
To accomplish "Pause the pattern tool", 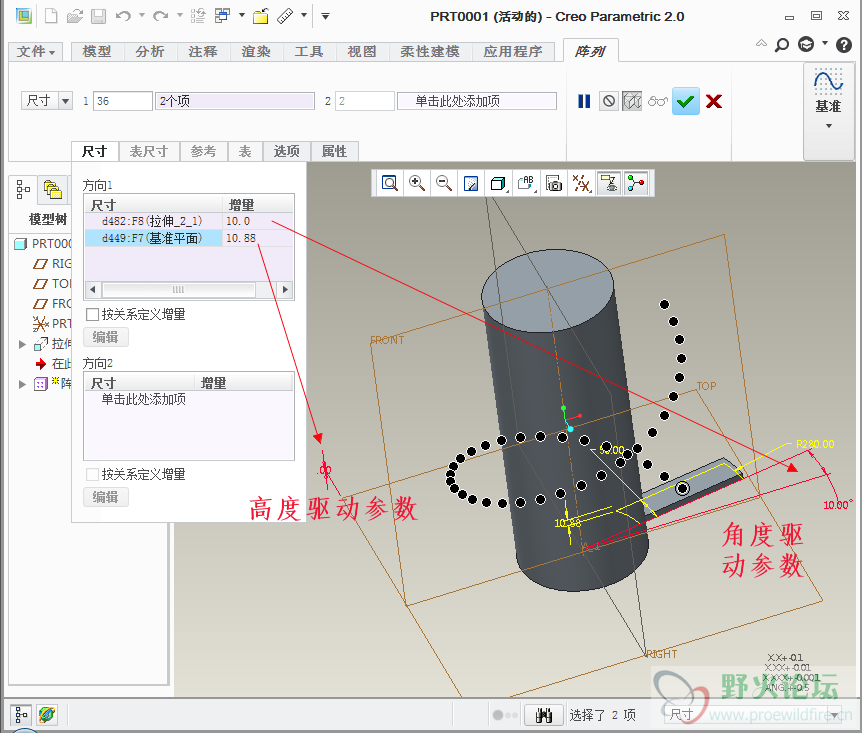I will (584, 101).
